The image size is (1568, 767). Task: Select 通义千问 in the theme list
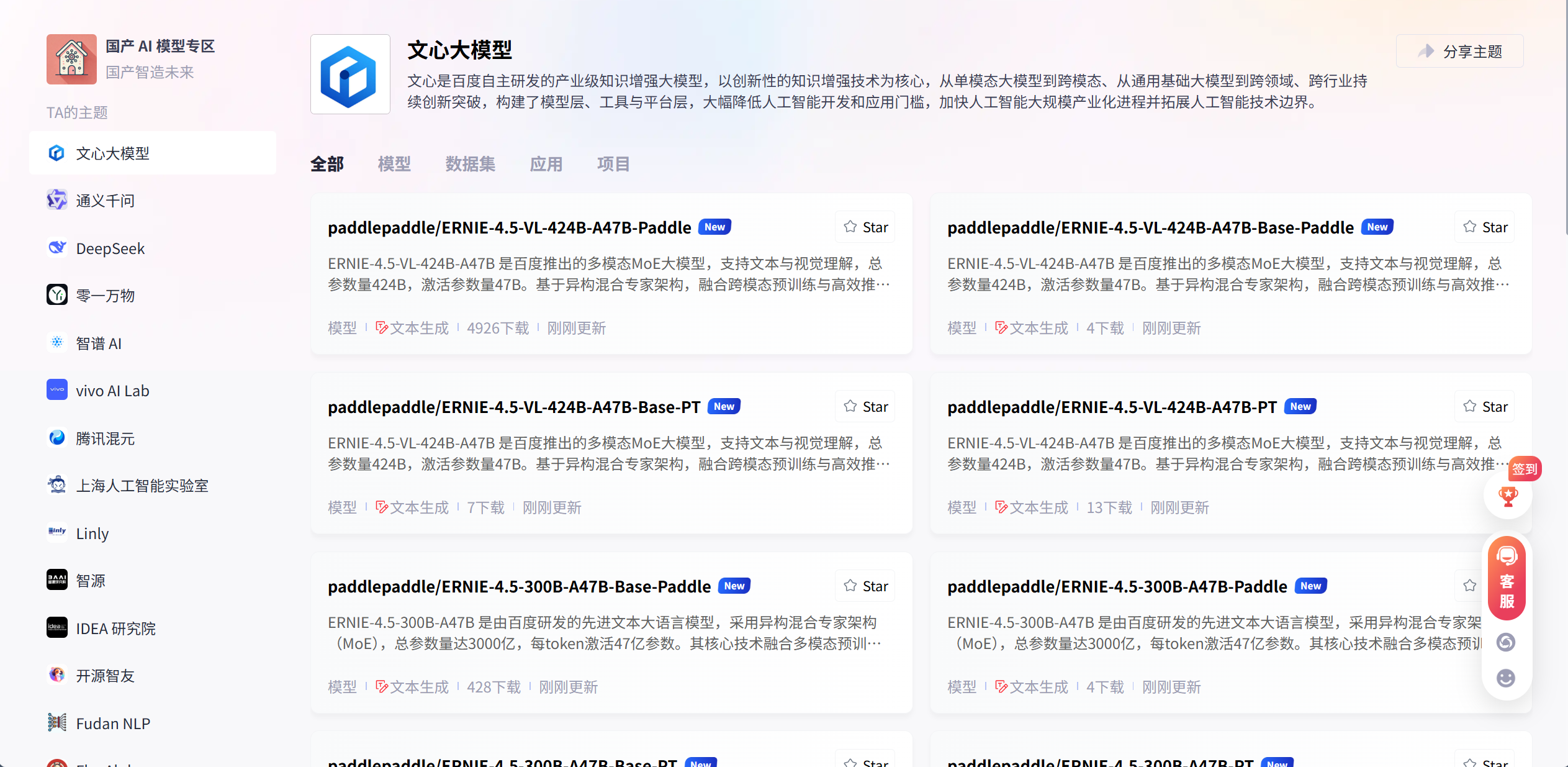[x=153, y=200]
